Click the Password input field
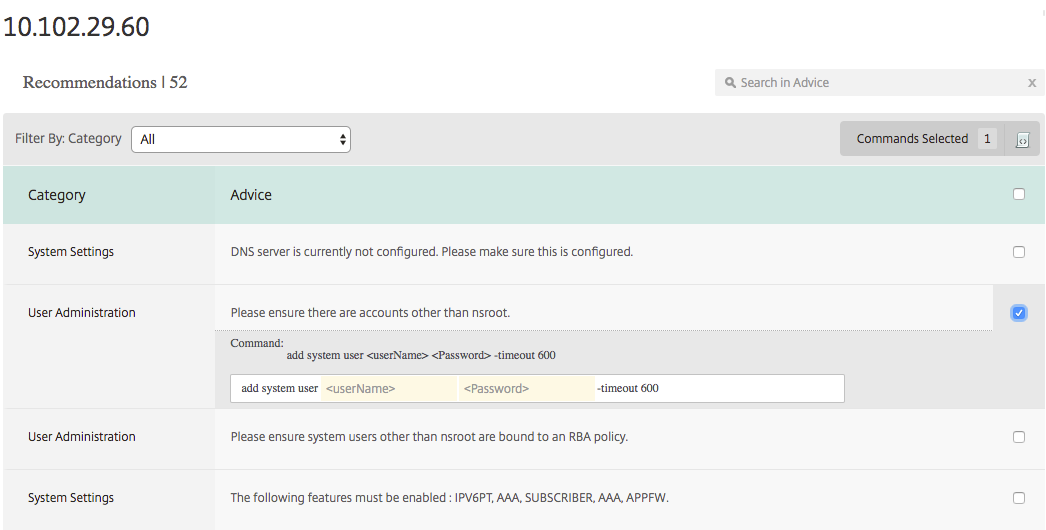The width and height of the screenshot is (1046, 530). click(526, 388)
